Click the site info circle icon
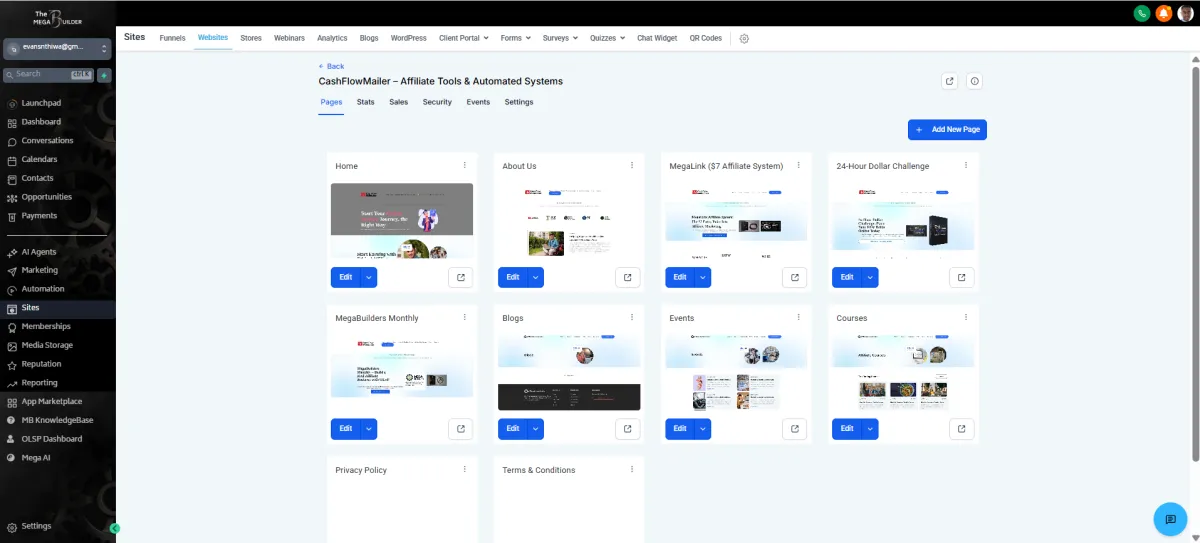This screenshot has width=1200, height=543. (x=975, y=81)
